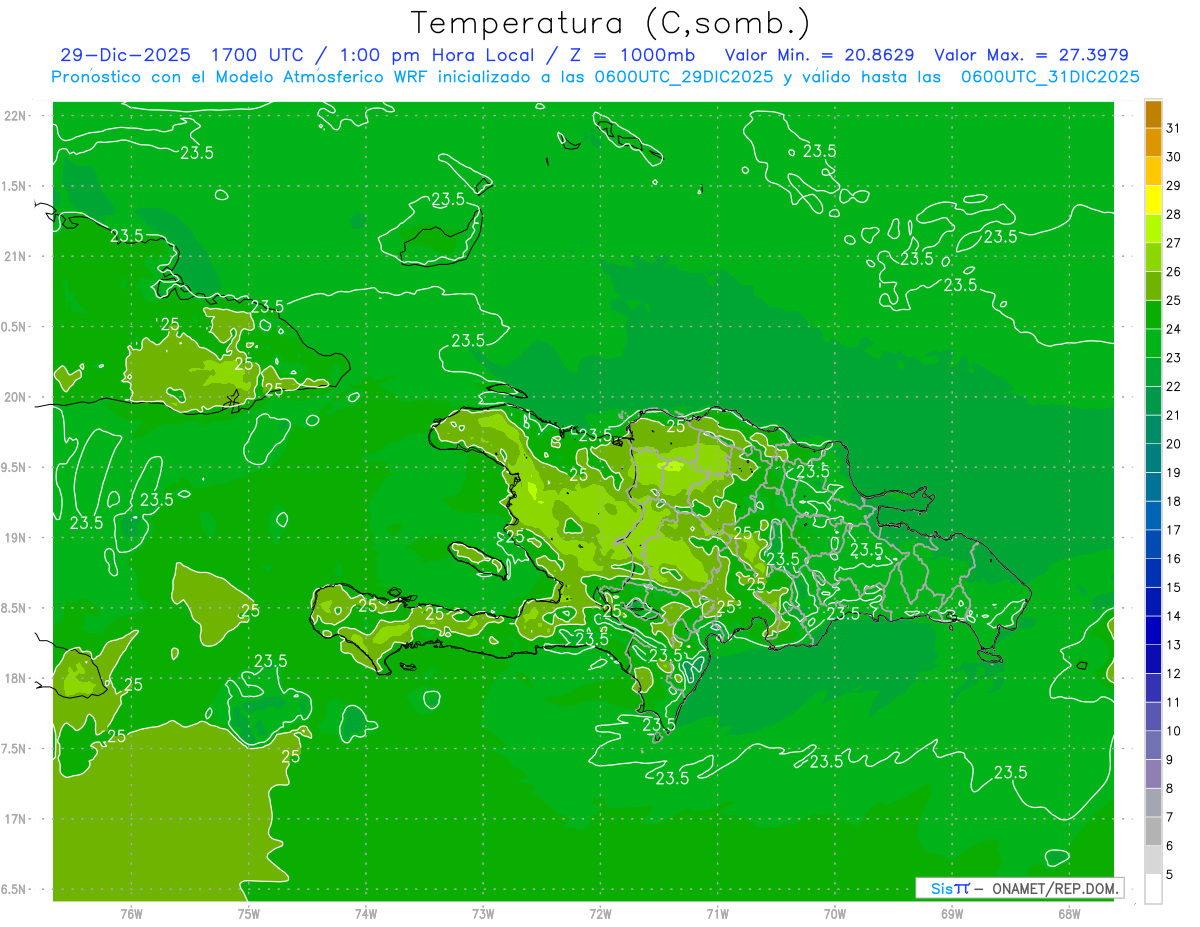1200x927 pixels.
Task: Click the "70W" longitude axis label
Action: click(835, 914)
